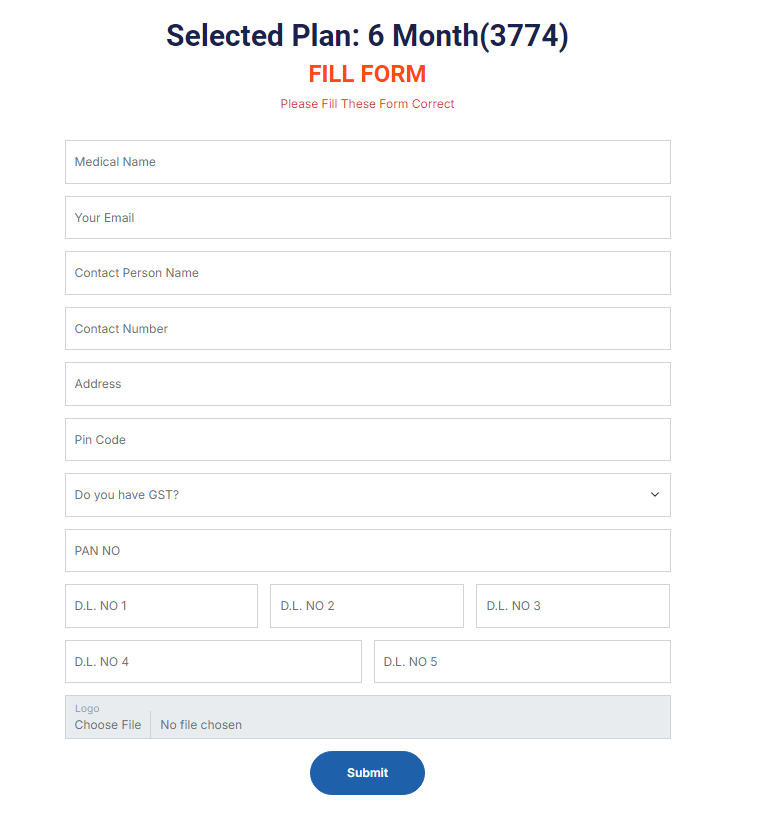The image size is (766, 815).
Task: Click the D.L. NO 5 input
Action: [522, 662]
